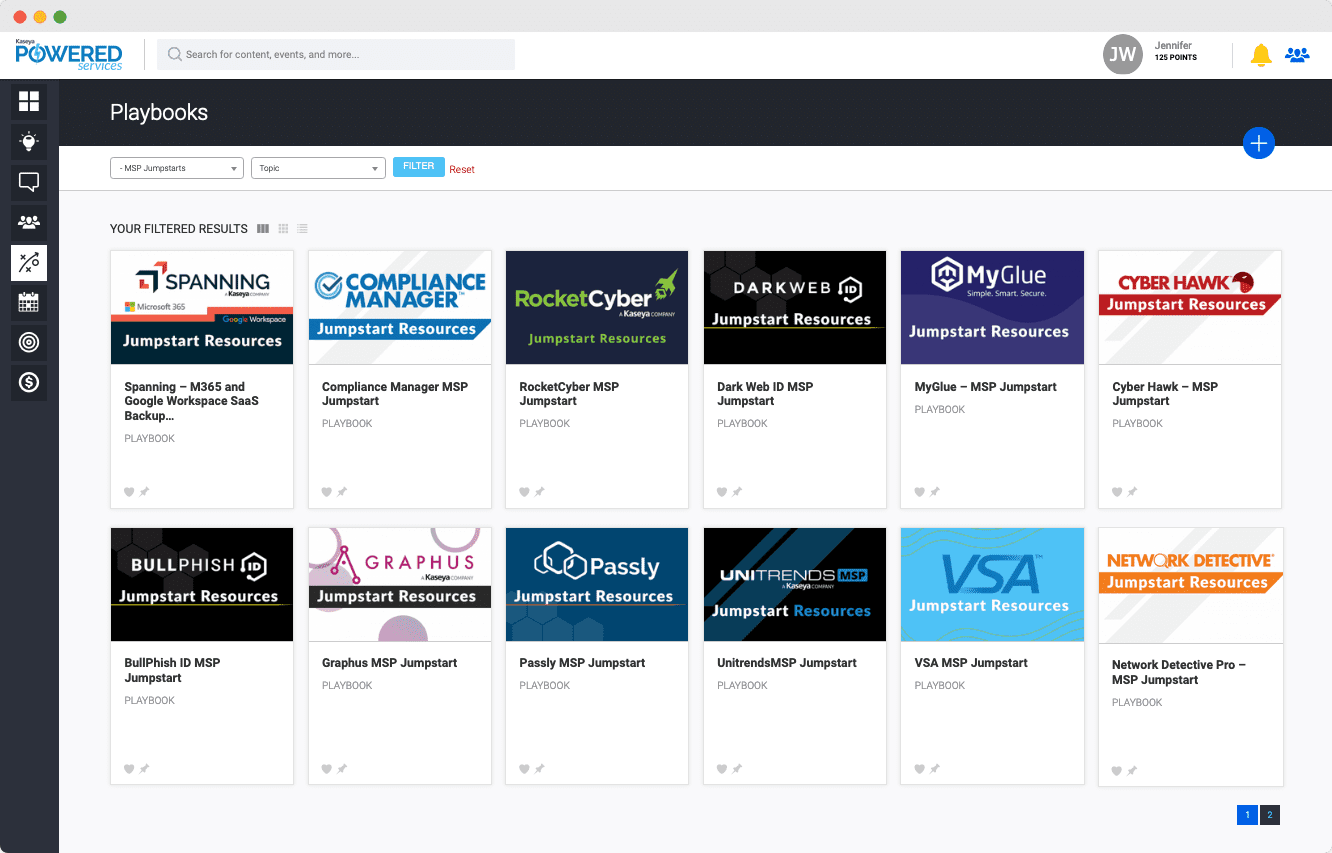Image resolution: width=1332 pixels, height=853 pixels.
Task: Open the BullPhish ID Jumpstart thumbnail
Action: click(202, 585)
